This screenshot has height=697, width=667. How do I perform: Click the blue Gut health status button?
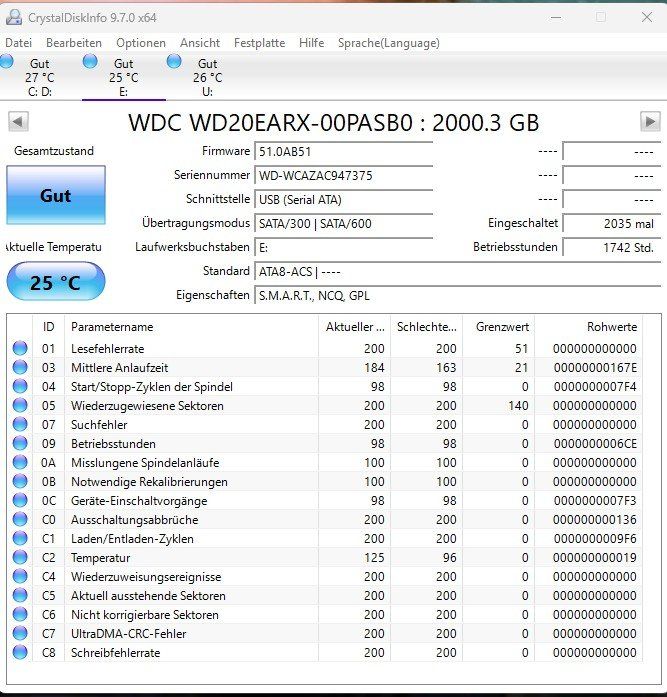pos(56,195)
